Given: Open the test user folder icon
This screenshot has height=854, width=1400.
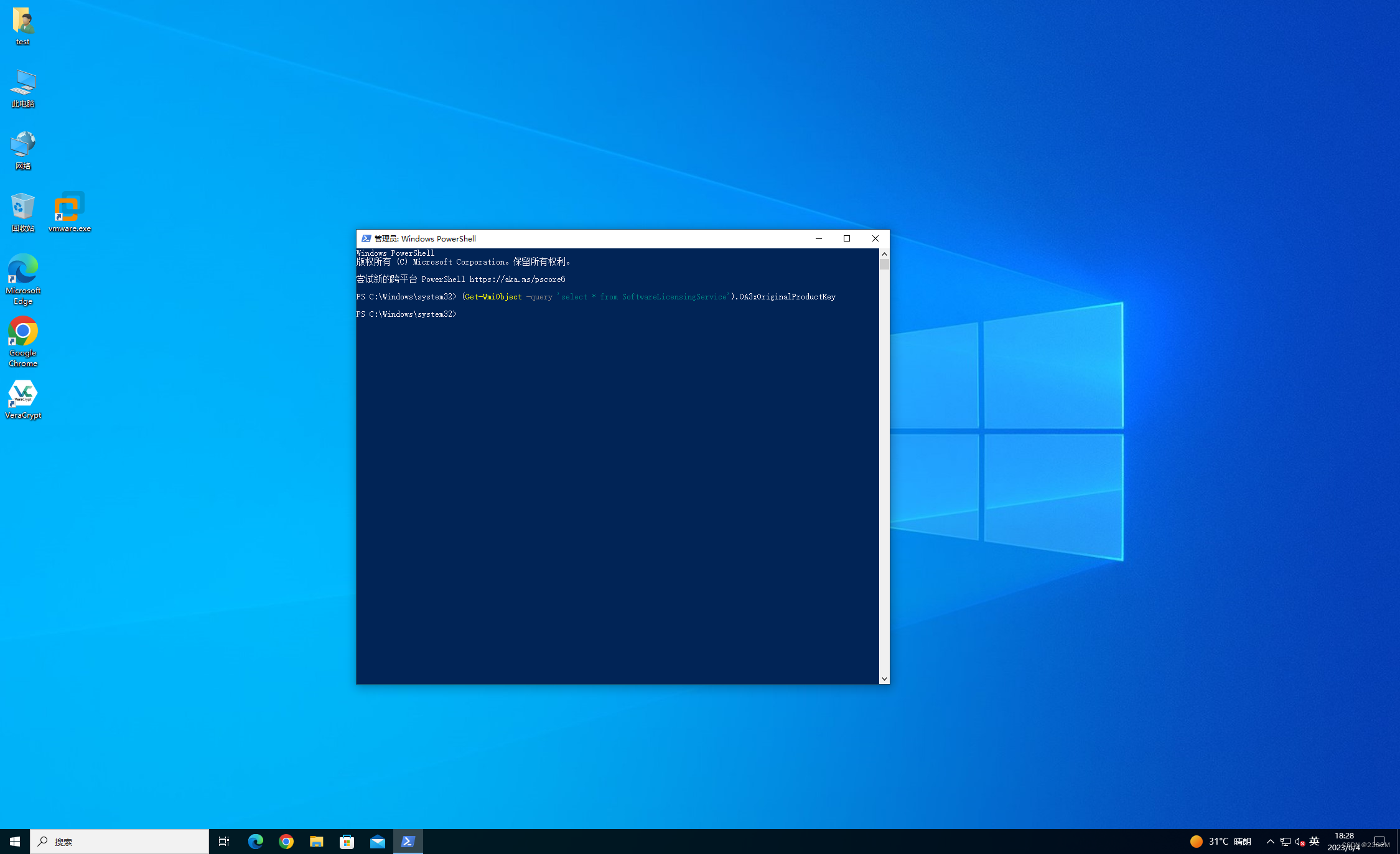Looking at the screenshot, I should (23, 26).
